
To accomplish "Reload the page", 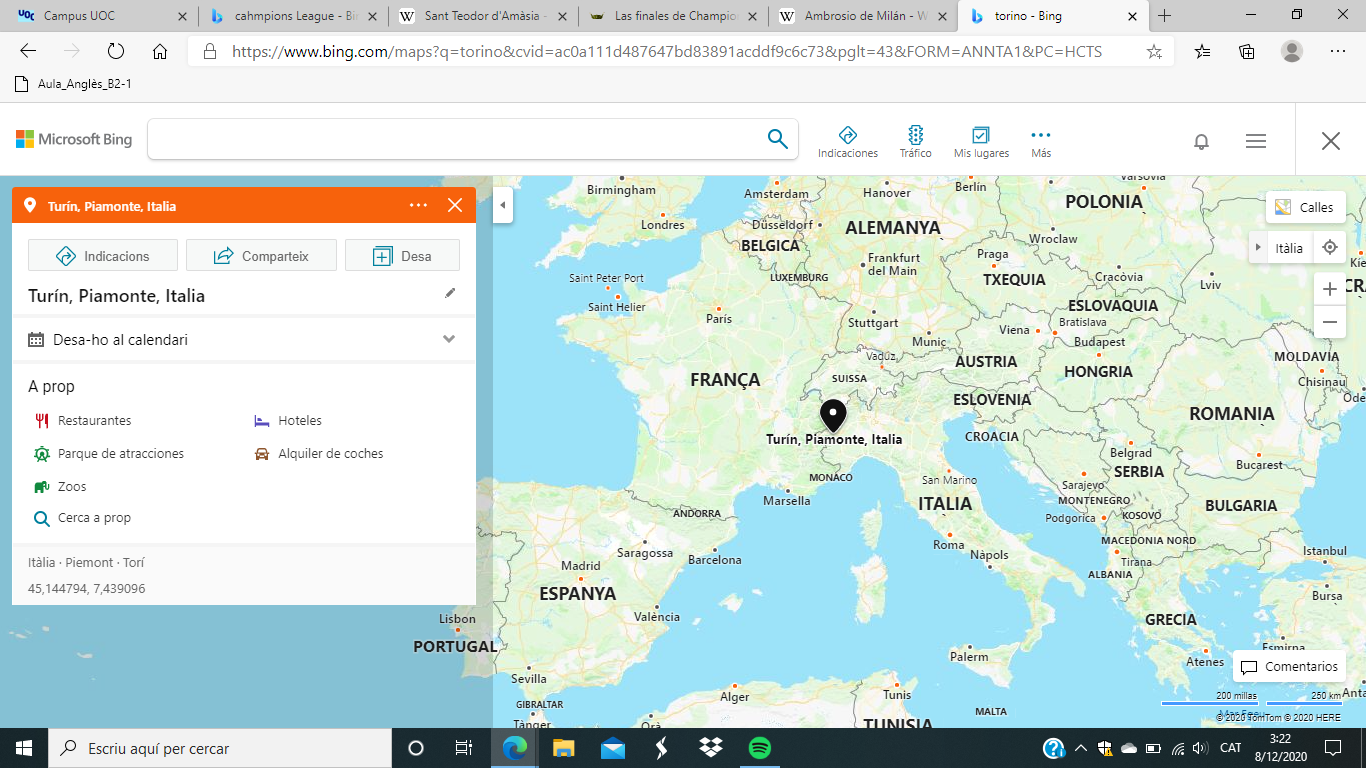I will (115, 51).
